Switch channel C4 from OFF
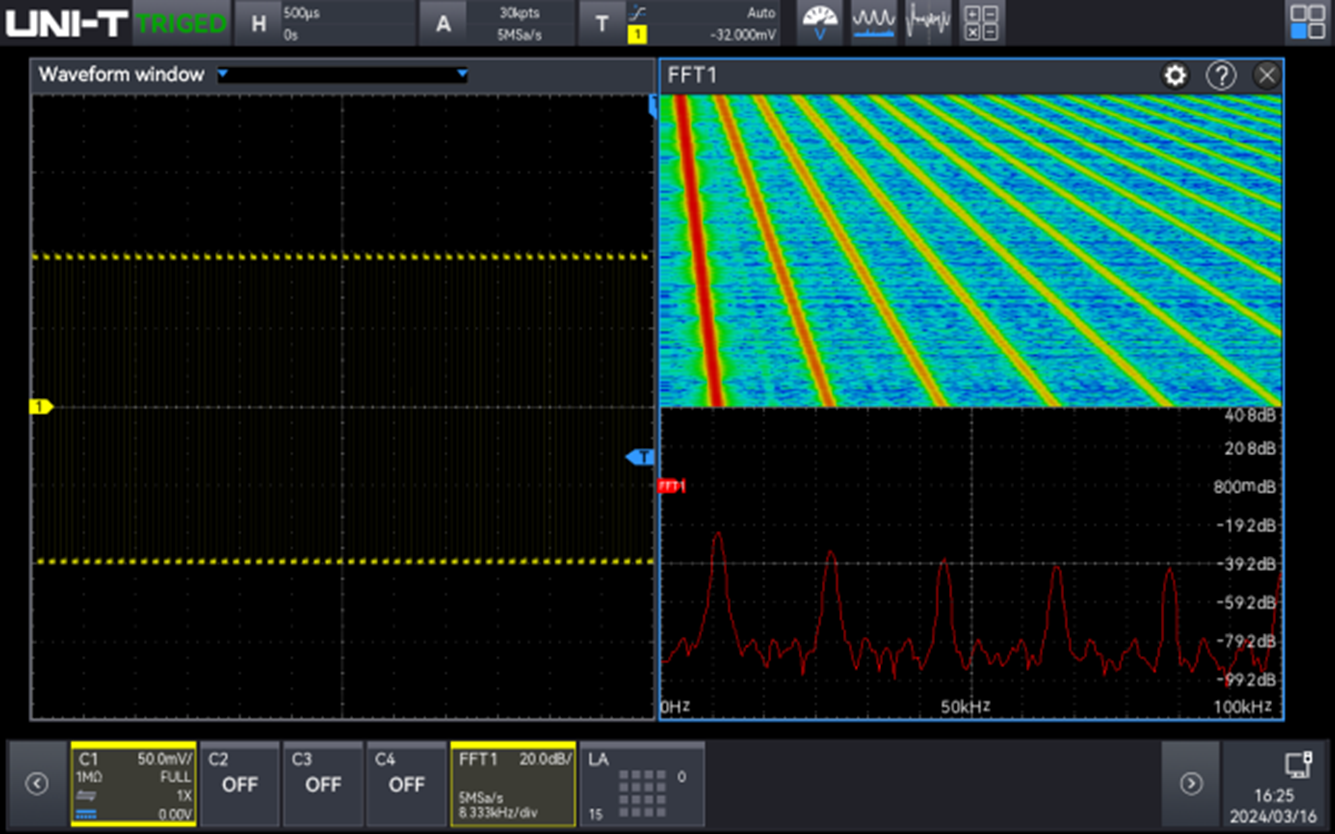The width and height of the screenshot is (1335, 834). pyautogui.click(x=406, y=784)
